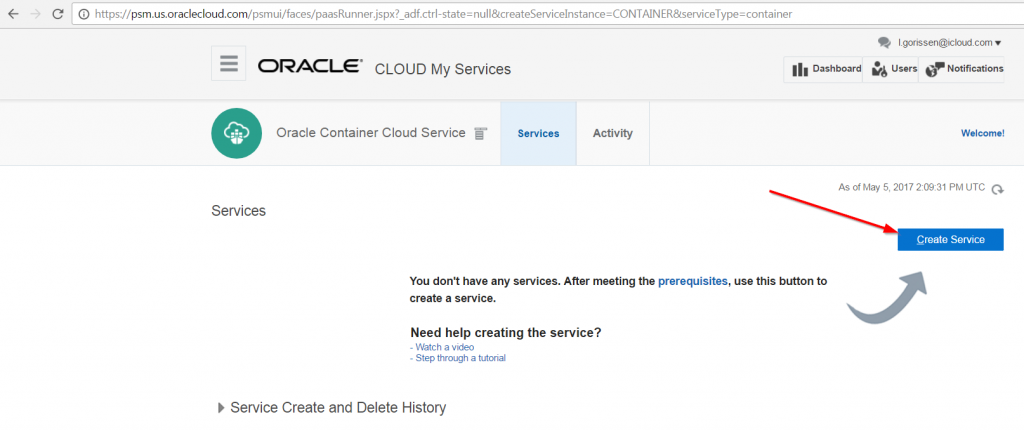1024x431 pixels.
Task: Open the service menu icon beside Oracle Container Cloud Service
Action: coord(481,133)
